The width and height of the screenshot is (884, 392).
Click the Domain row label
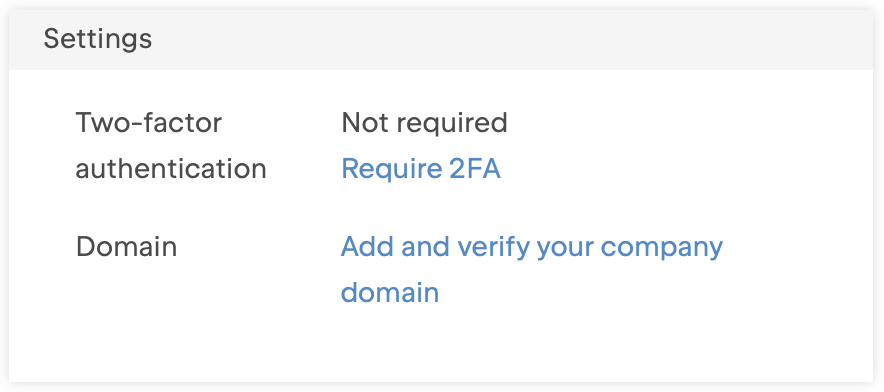(126, 246)
